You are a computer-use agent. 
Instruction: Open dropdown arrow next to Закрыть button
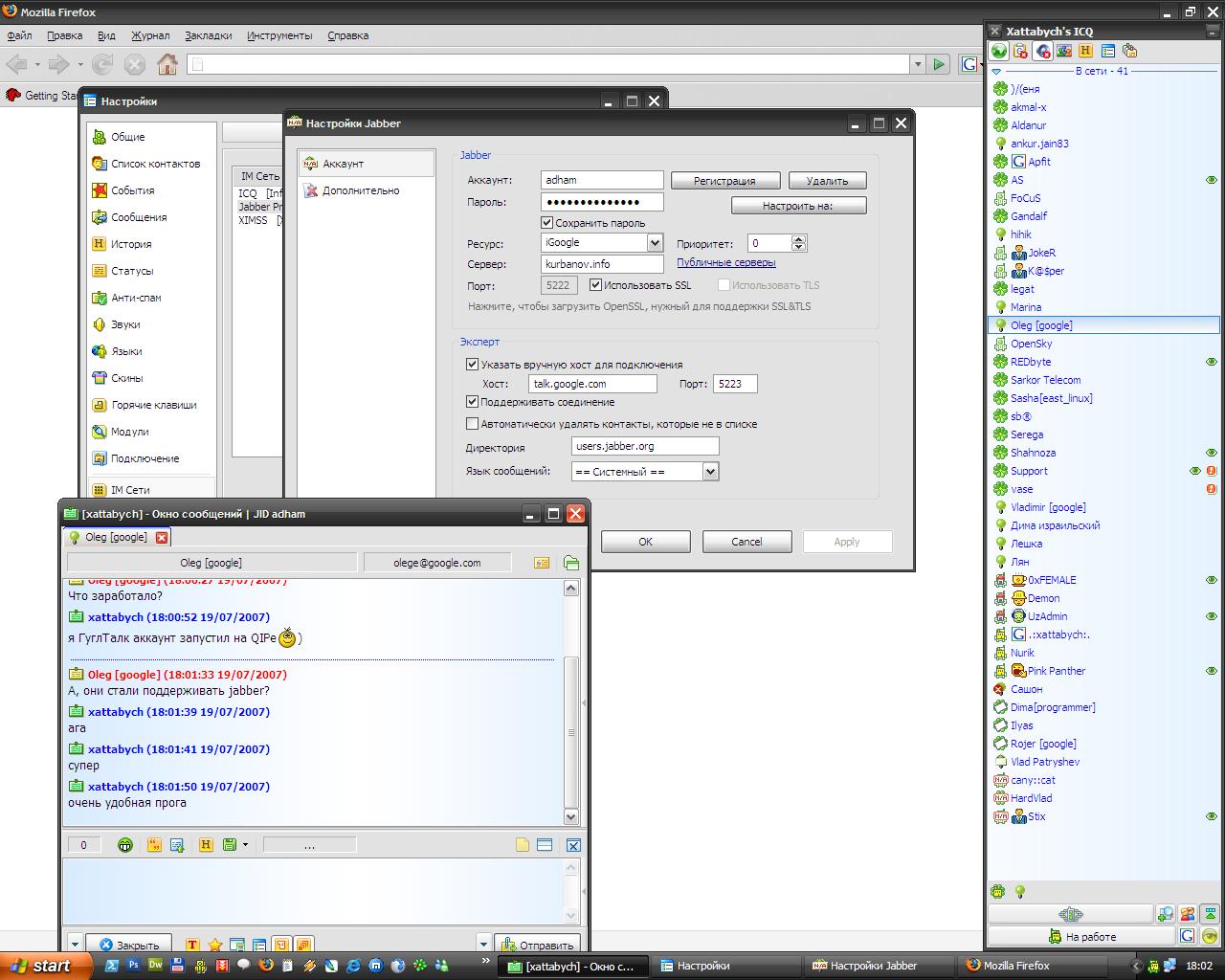coord(76,945)
